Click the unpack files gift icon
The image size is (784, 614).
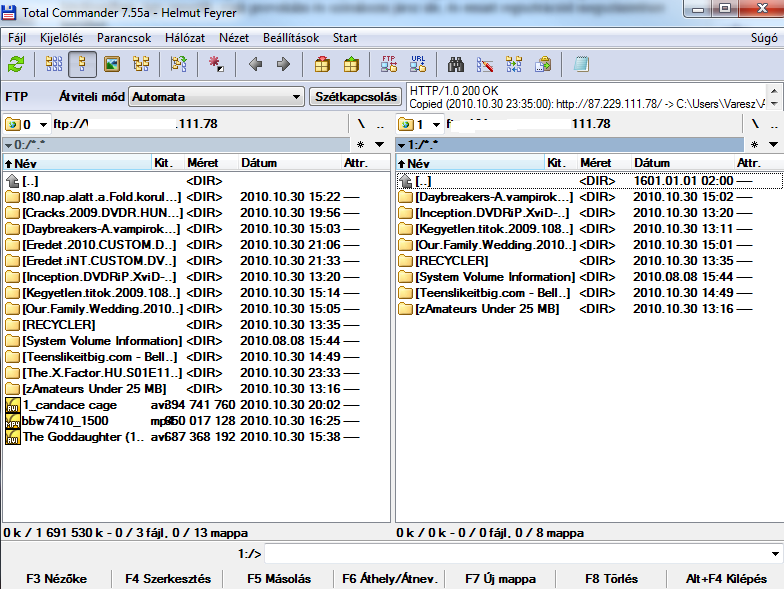(x=352, y=64)
